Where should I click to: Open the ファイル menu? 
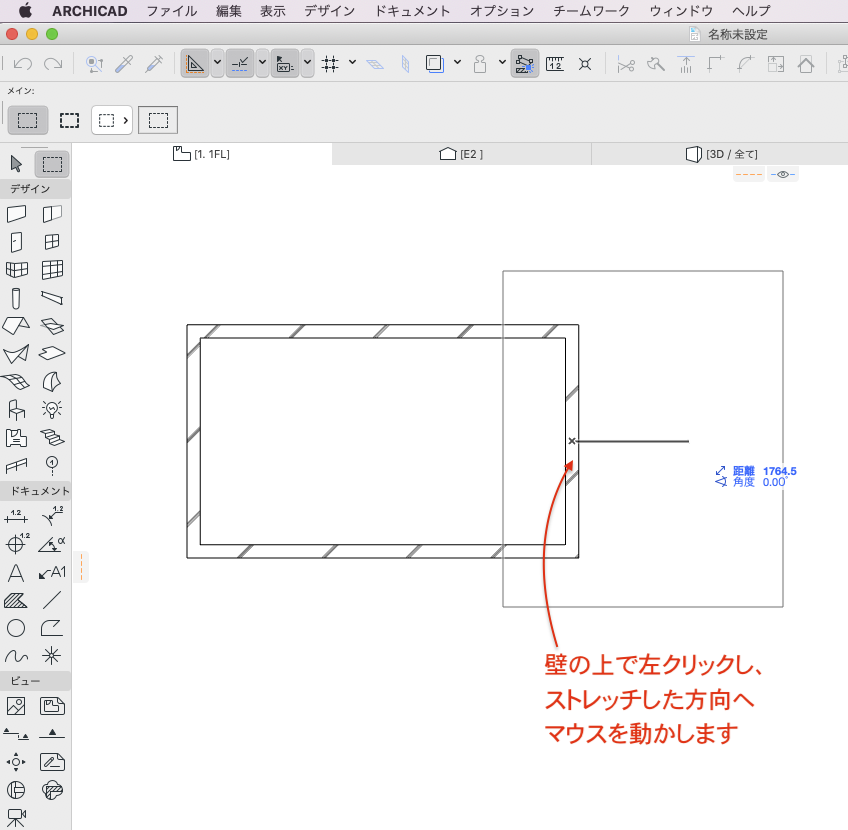(171, 11)
